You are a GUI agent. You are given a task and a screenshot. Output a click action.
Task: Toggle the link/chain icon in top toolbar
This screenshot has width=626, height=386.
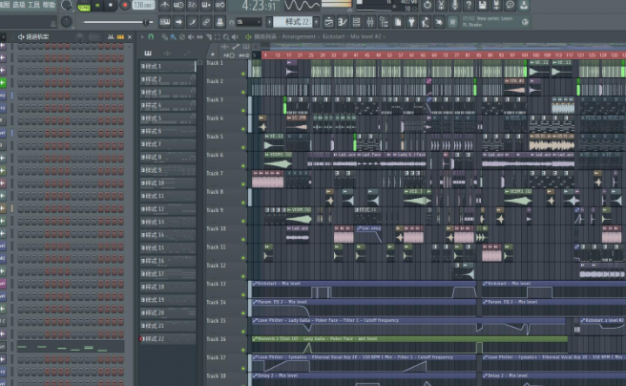point(206,22)
